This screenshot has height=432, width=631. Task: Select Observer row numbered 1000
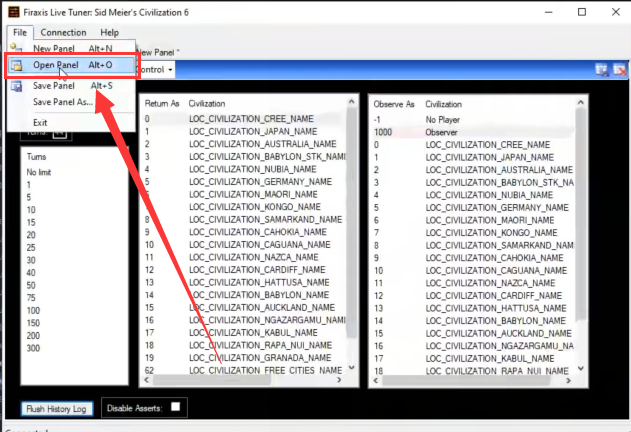click(x=473, y=132)
